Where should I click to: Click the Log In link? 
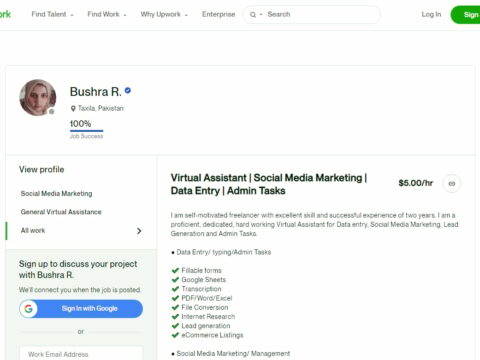[x=431, y=14]
